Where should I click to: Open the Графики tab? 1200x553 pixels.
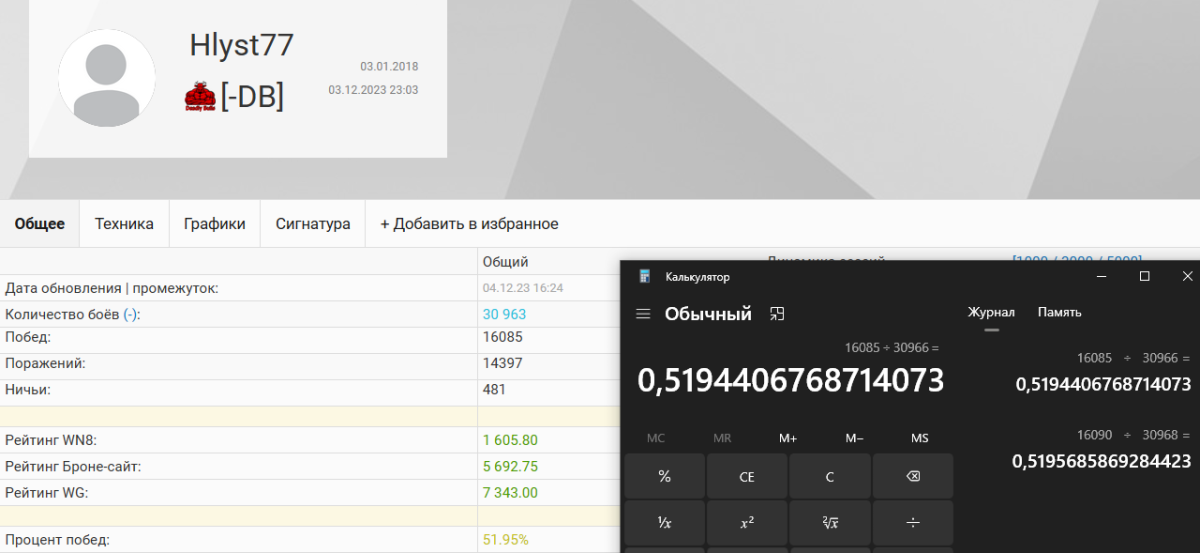point(214,224)
